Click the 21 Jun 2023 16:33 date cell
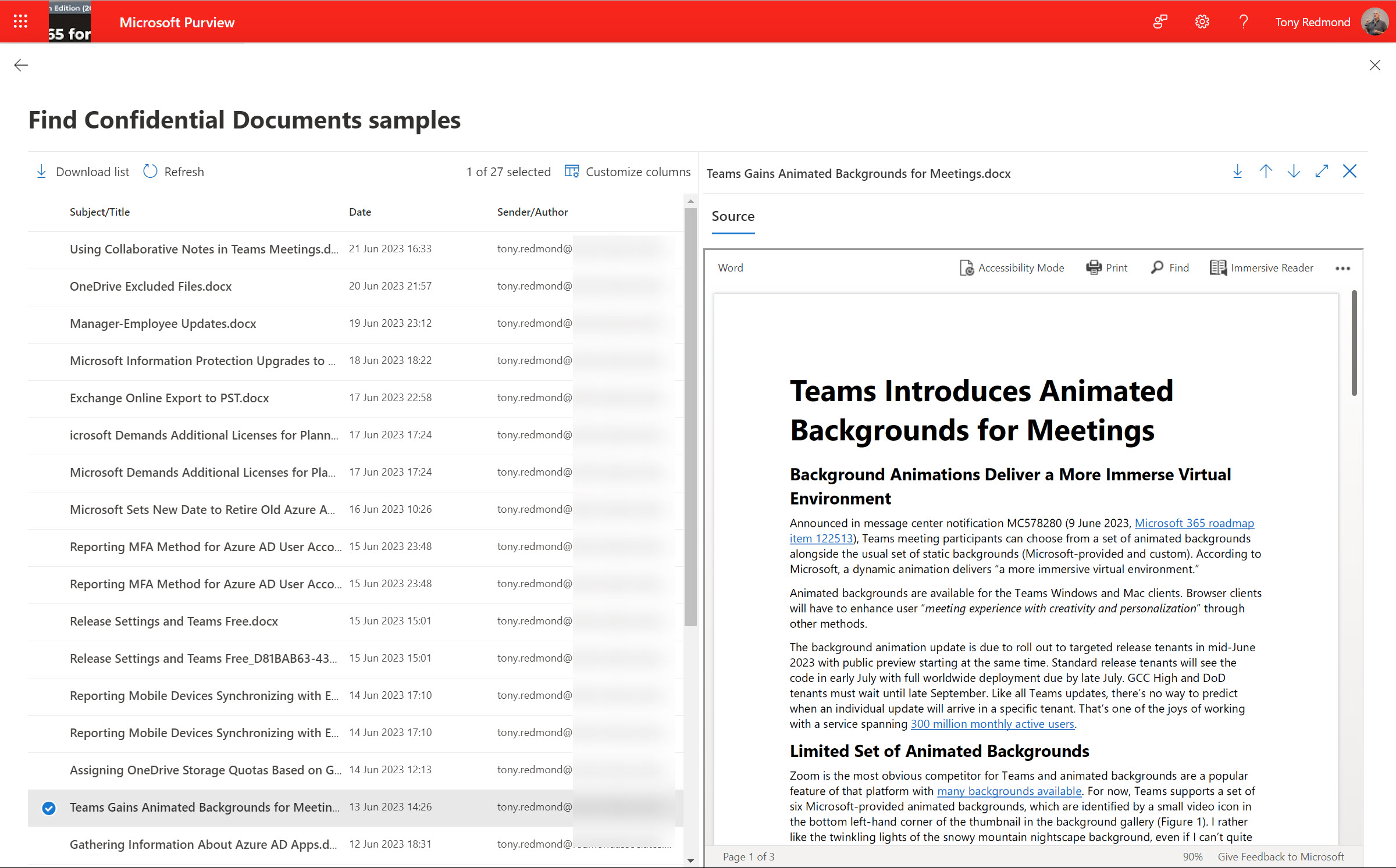1396x868 pixels. pyautogui.click(x=390, y=249)
